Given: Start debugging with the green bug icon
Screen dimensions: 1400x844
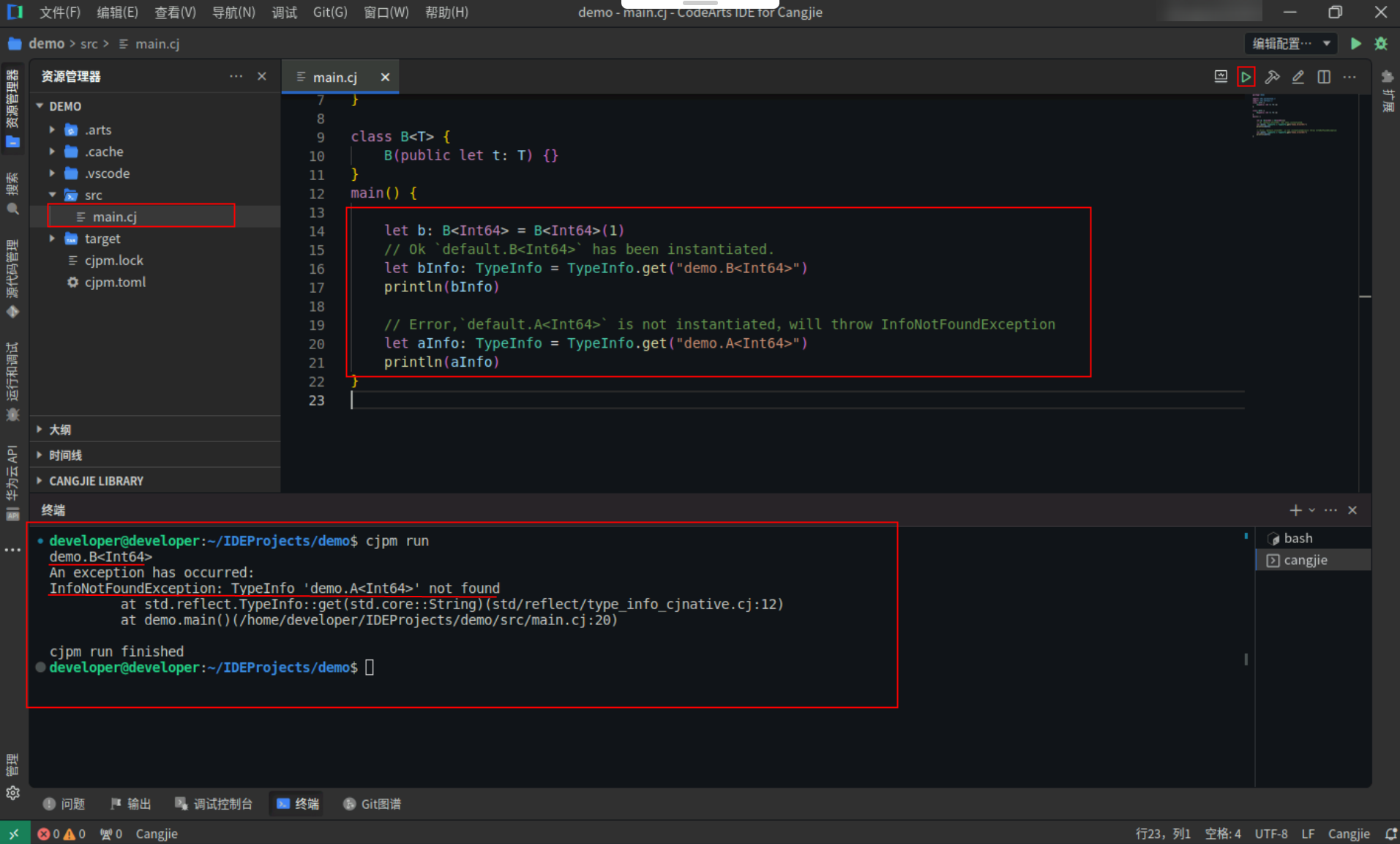Looking at the screenshot, I should (x=1381, y=43).
